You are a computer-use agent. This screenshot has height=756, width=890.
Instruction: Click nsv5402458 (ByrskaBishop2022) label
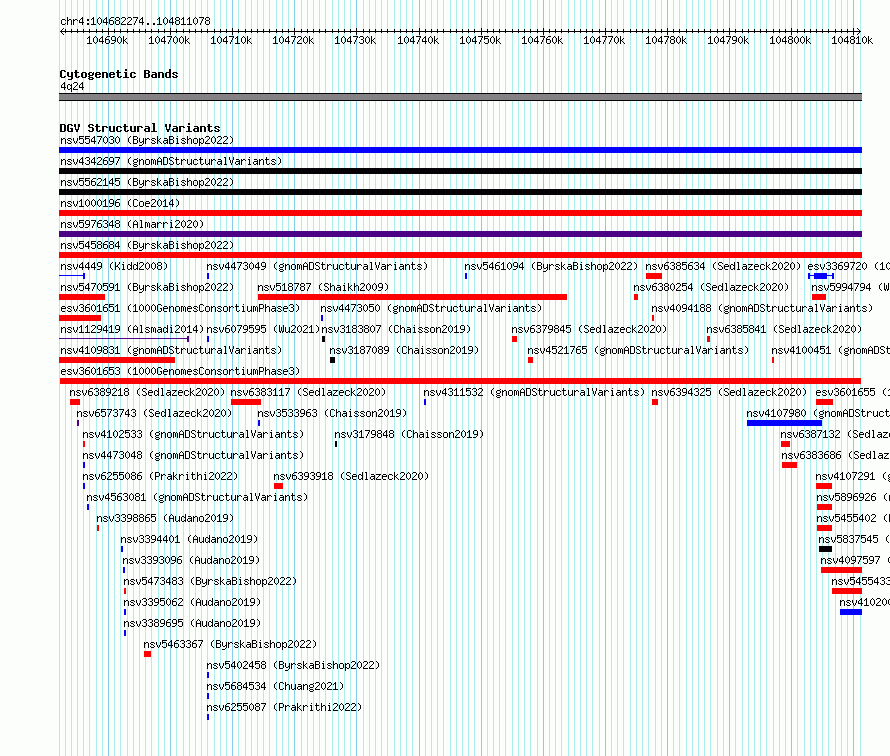(x=293, y=665)
